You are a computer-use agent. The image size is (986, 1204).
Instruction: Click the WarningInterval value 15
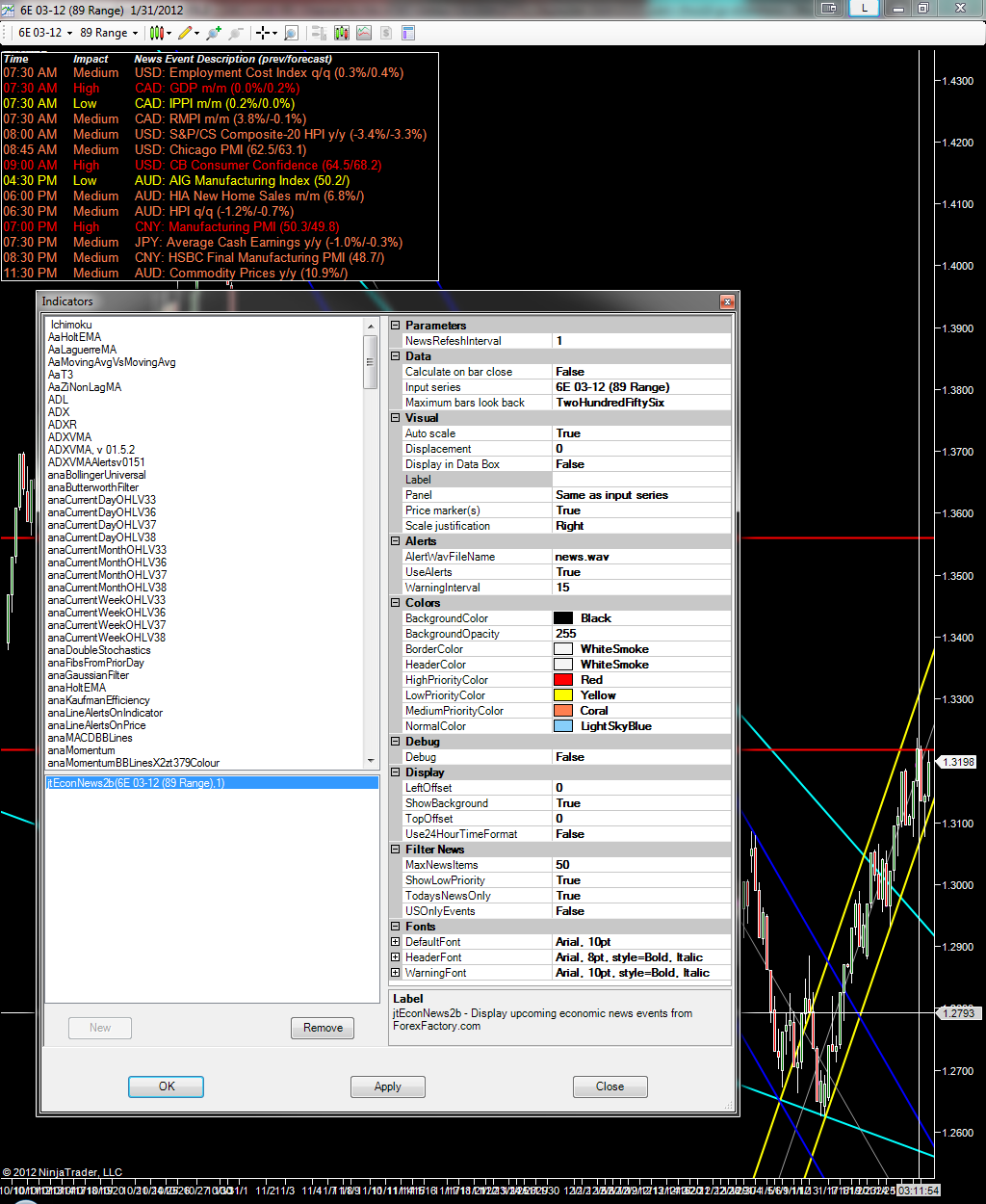641,588
